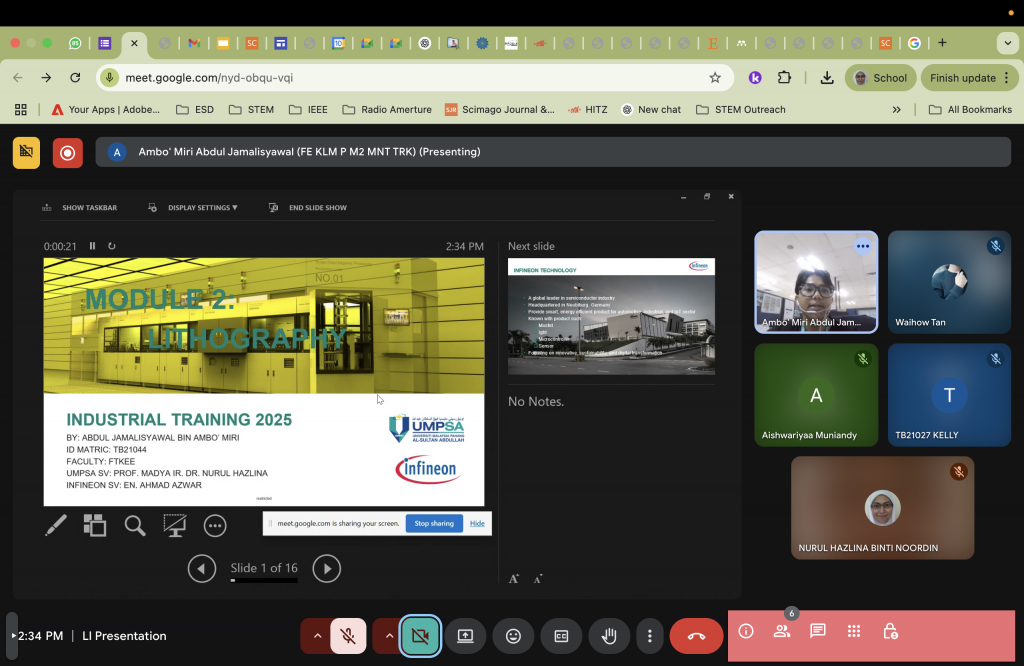Open the Chrome three-dot menu

pos(1006,78)
